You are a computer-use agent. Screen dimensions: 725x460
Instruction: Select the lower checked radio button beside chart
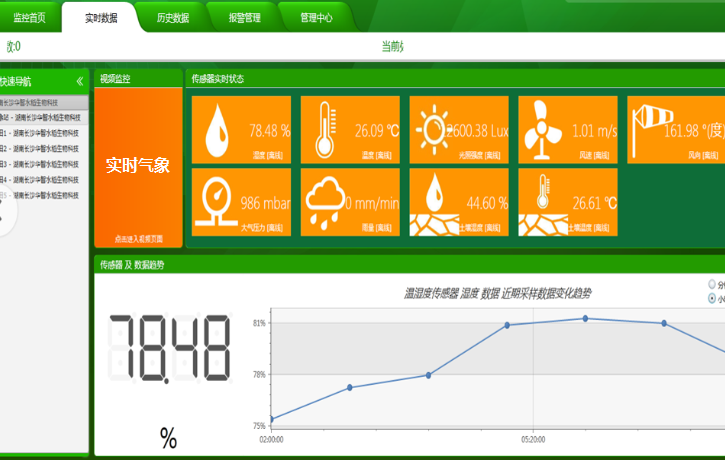click(712, 298)
